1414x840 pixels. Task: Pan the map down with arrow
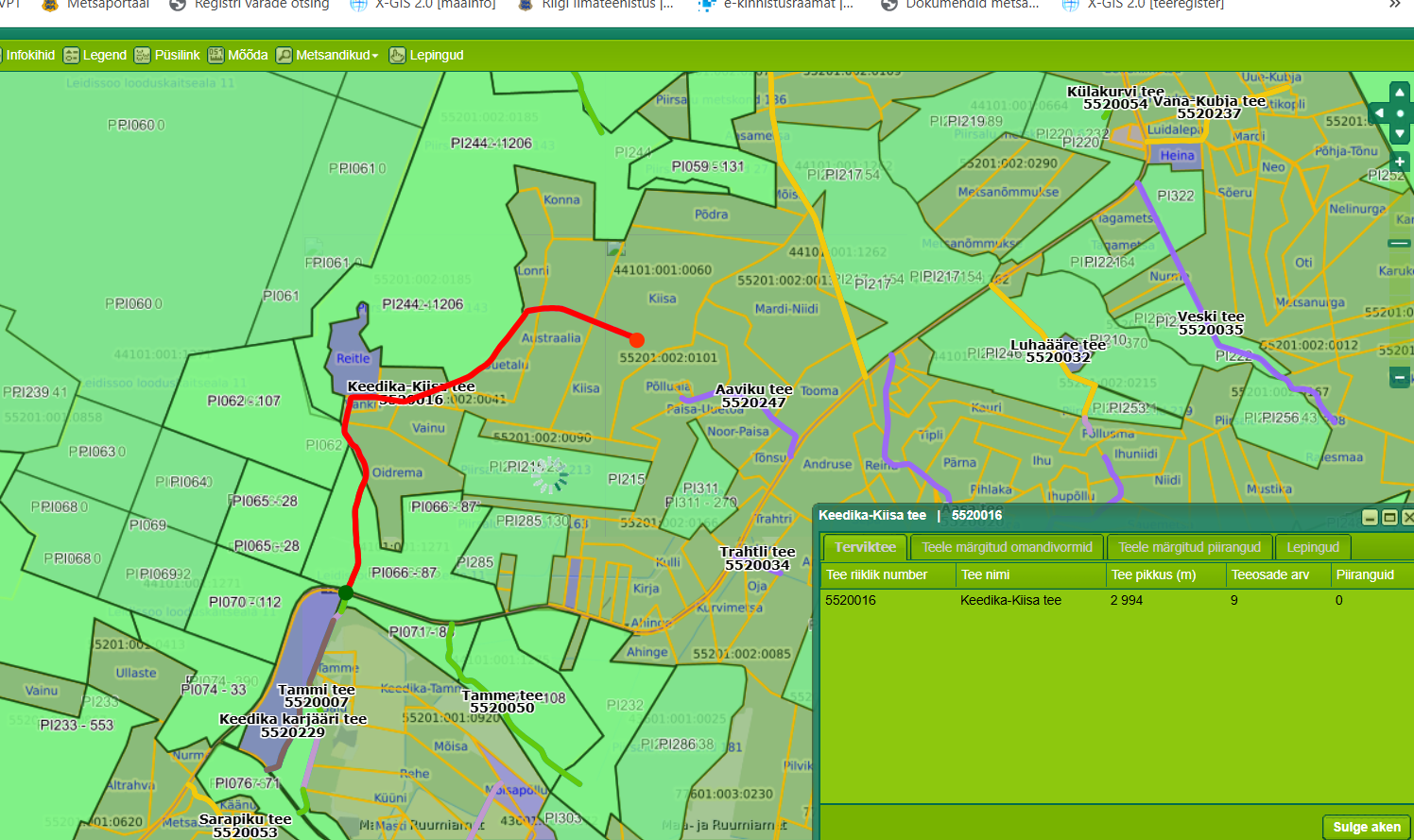coord(1400,134)
